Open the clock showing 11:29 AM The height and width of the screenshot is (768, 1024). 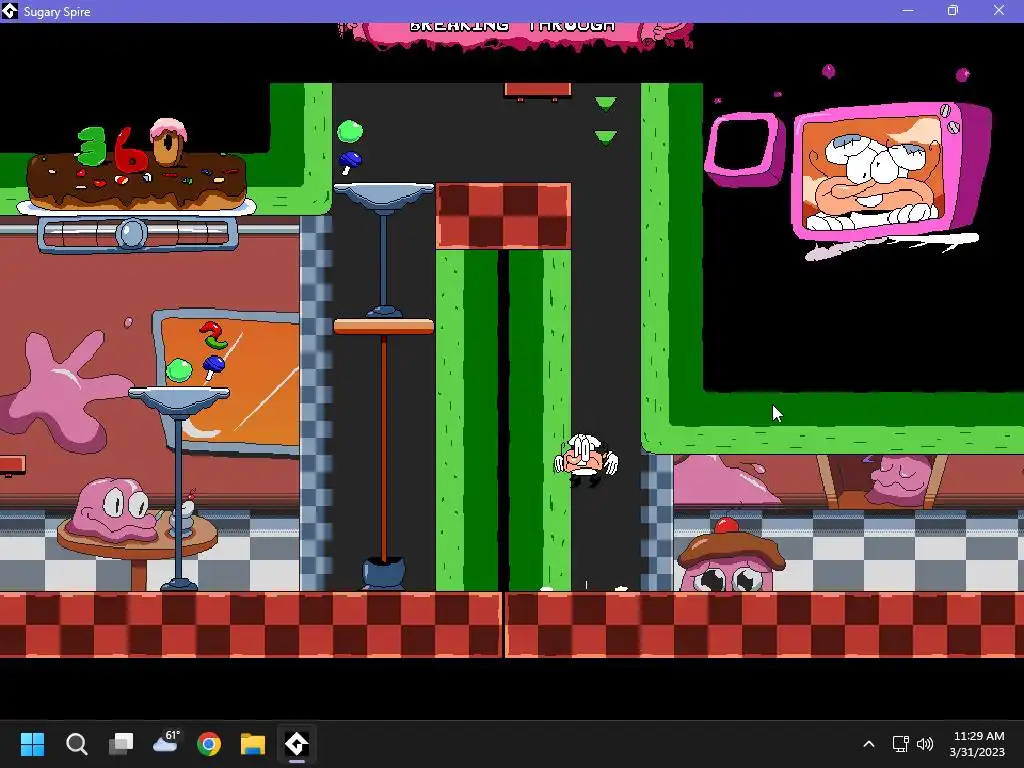(x=976, y=744)
